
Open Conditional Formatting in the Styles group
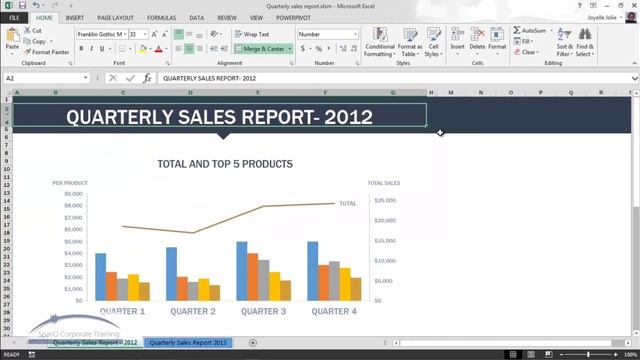click(380, 42)
